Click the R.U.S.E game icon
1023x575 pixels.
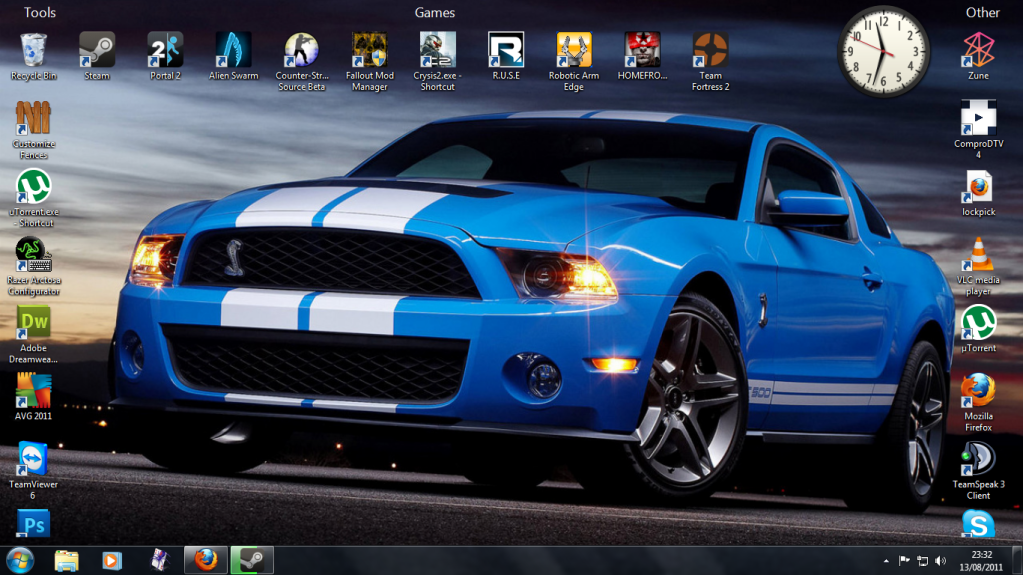tap(506, 51)
